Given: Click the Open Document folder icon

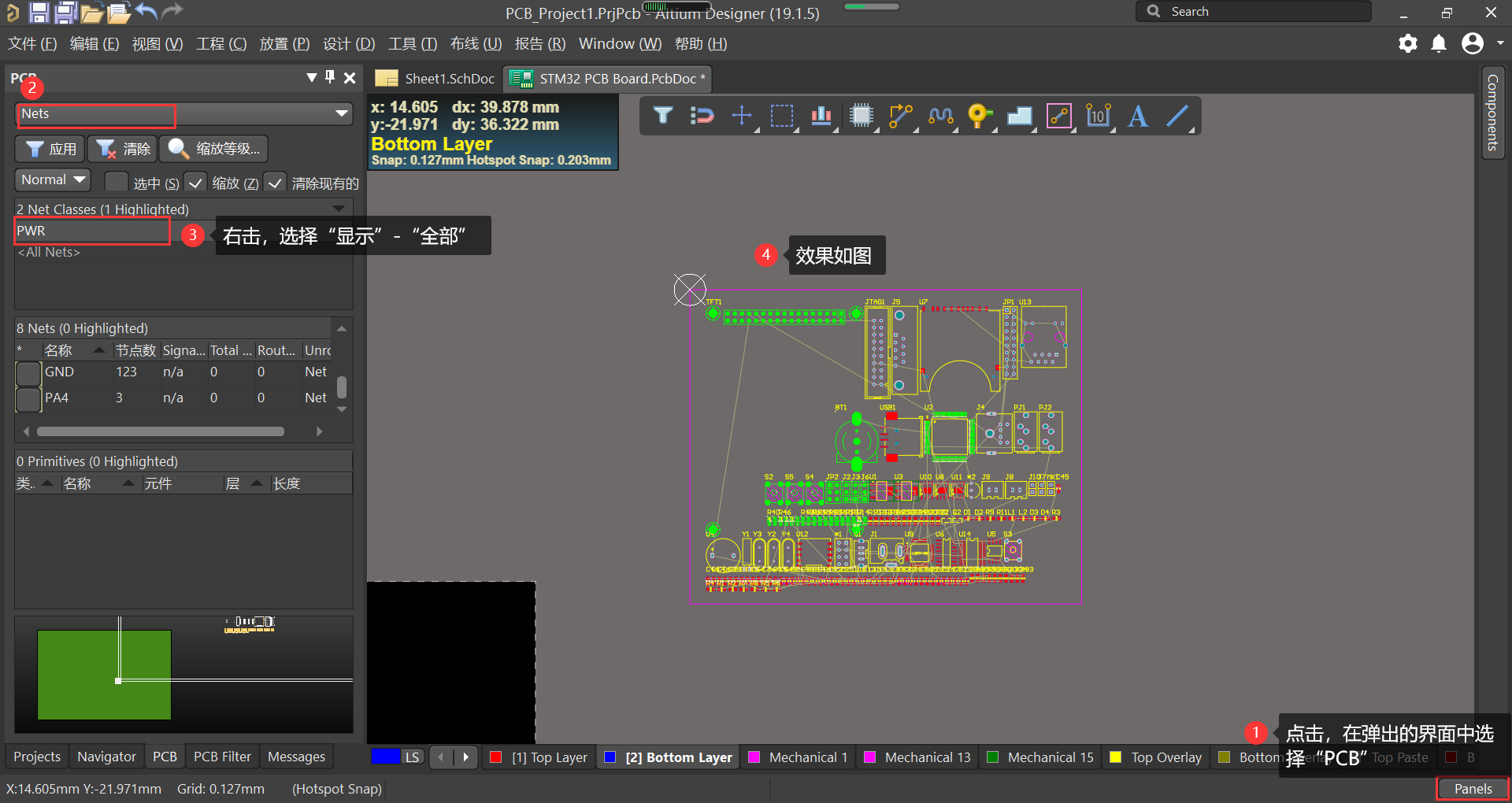Looking at the screenshot, I should [x=91, y=13].
